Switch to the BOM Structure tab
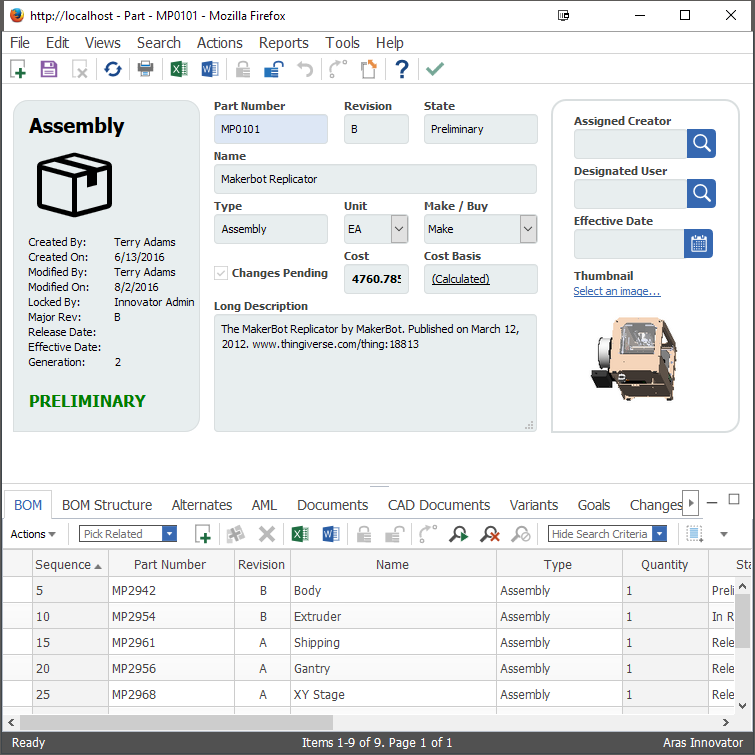This screenshot has width=755, height=755. pos(107,505)
